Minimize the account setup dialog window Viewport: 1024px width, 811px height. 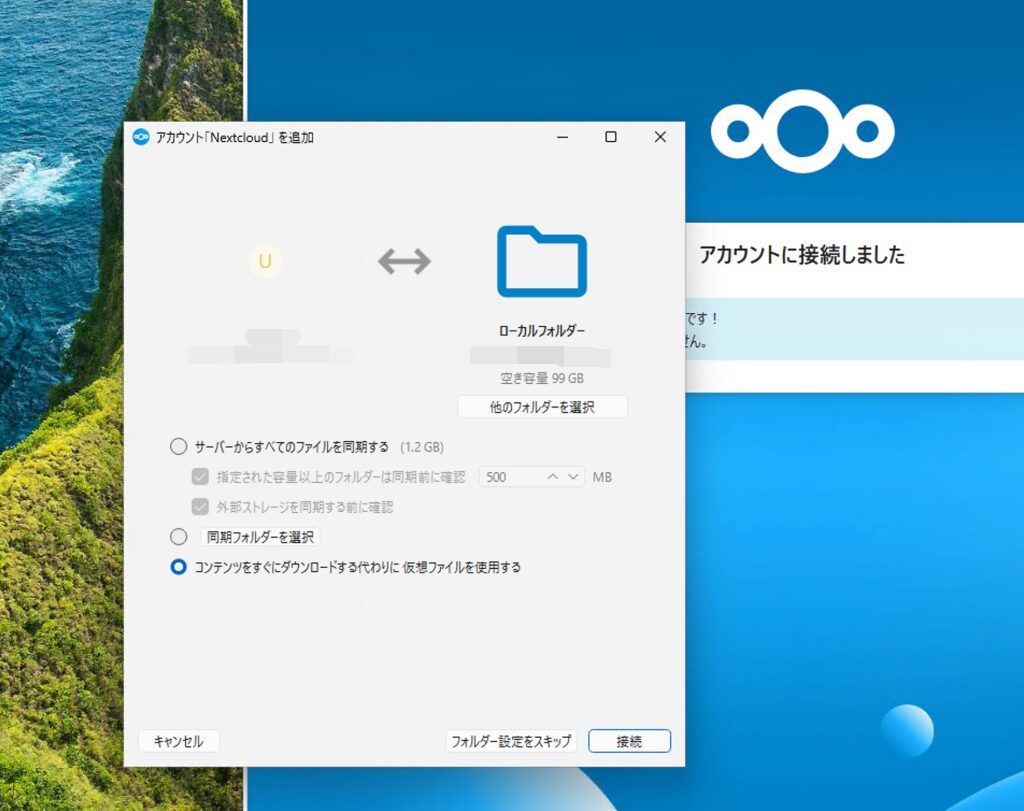click(561, 137)
